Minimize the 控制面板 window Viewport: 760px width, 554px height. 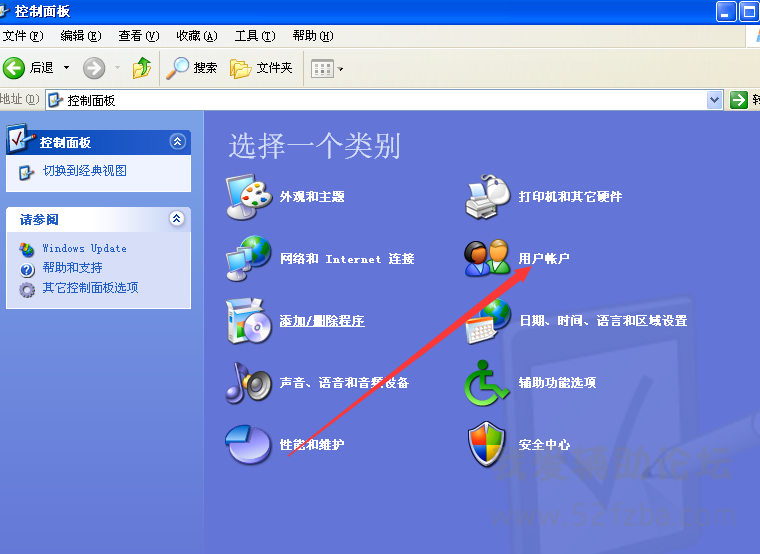[726, 12]
